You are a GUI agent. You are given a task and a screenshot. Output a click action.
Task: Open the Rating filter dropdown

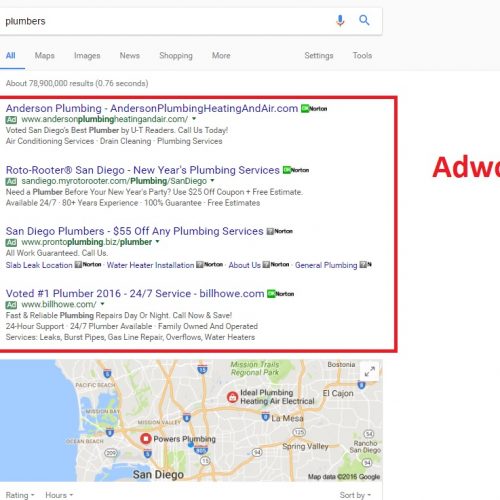[20, 495]
